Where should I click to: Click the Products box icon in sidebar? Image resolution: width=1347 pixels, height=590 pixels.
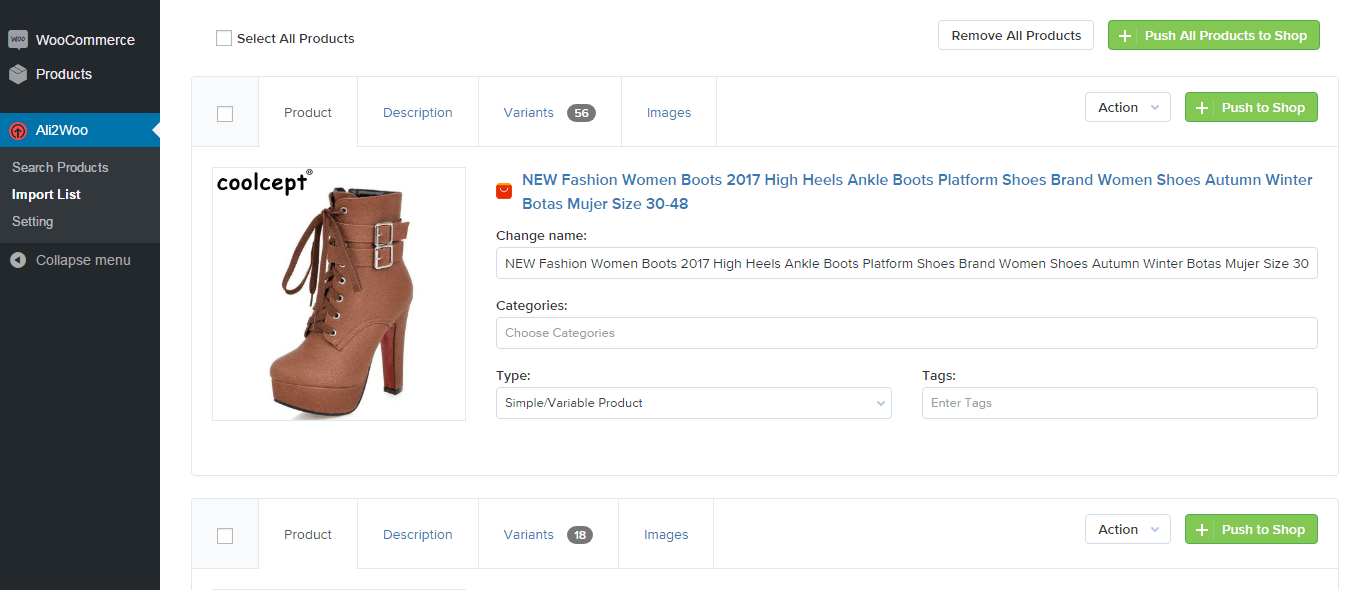click(x=18, y=74)
